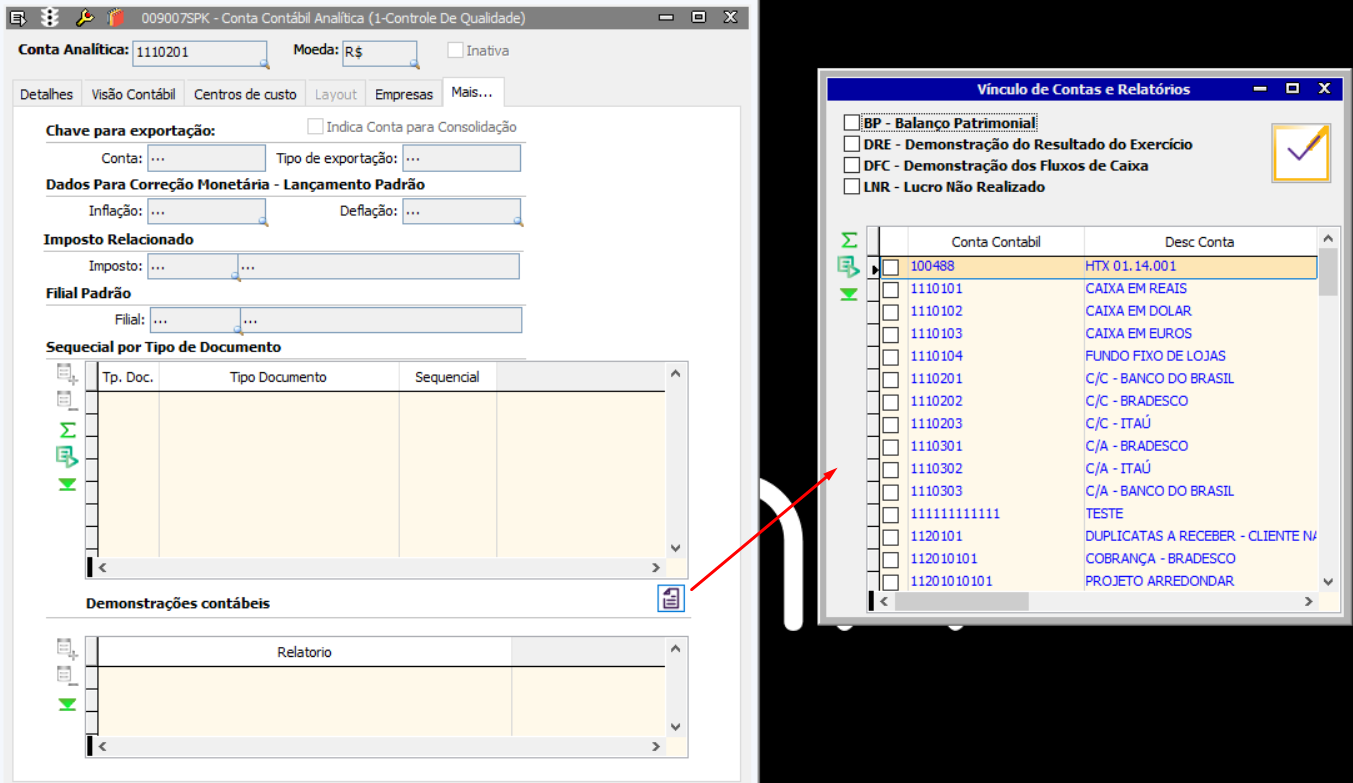
Task: Click the Tipo Documento column header
Action: point(278,377)
